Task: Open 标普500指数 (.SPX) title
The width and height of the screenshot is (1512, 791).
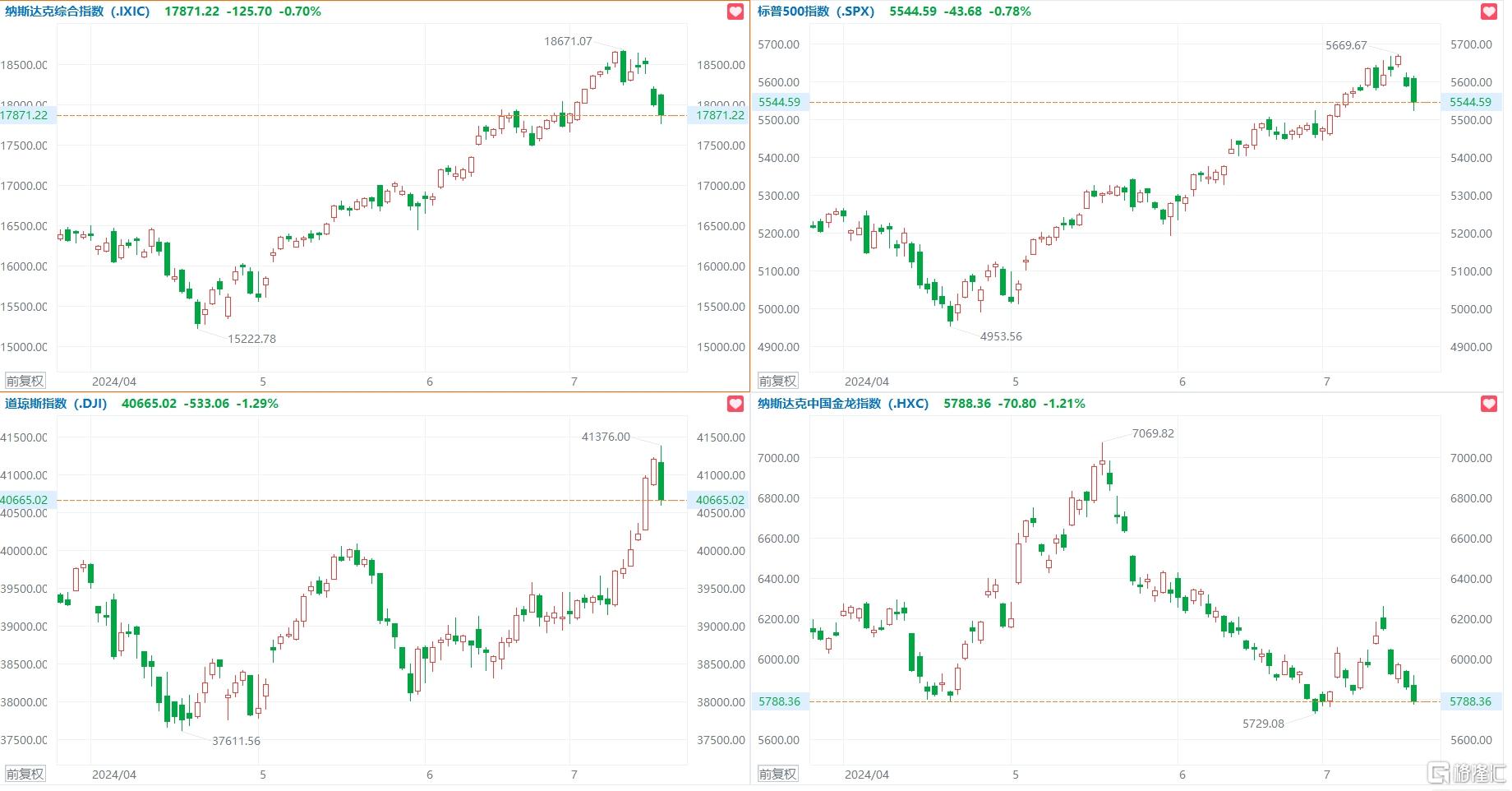Action: [x=816, y=12]
